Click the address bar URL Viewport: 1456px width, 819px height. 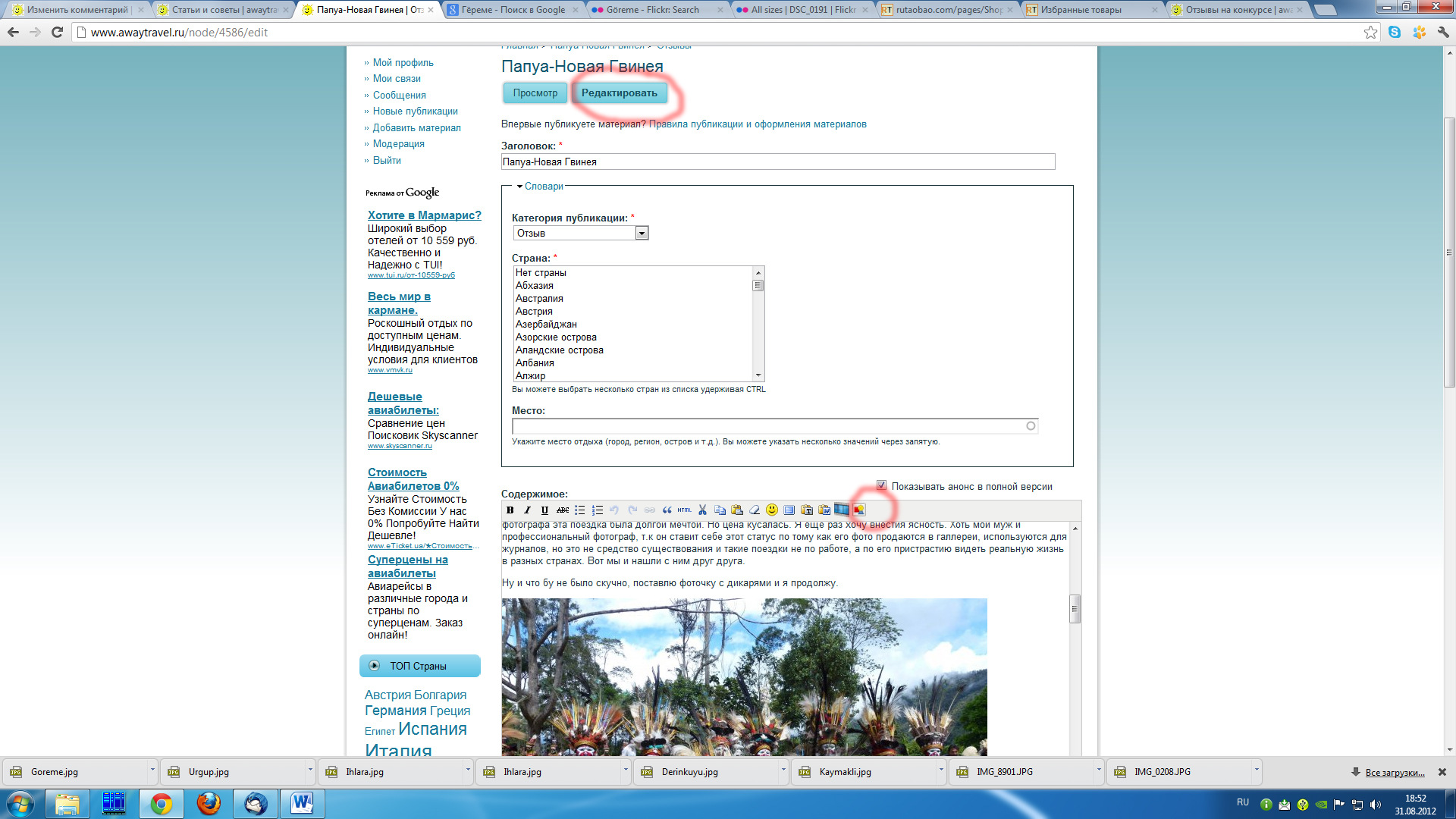click(x=179, y=32)
